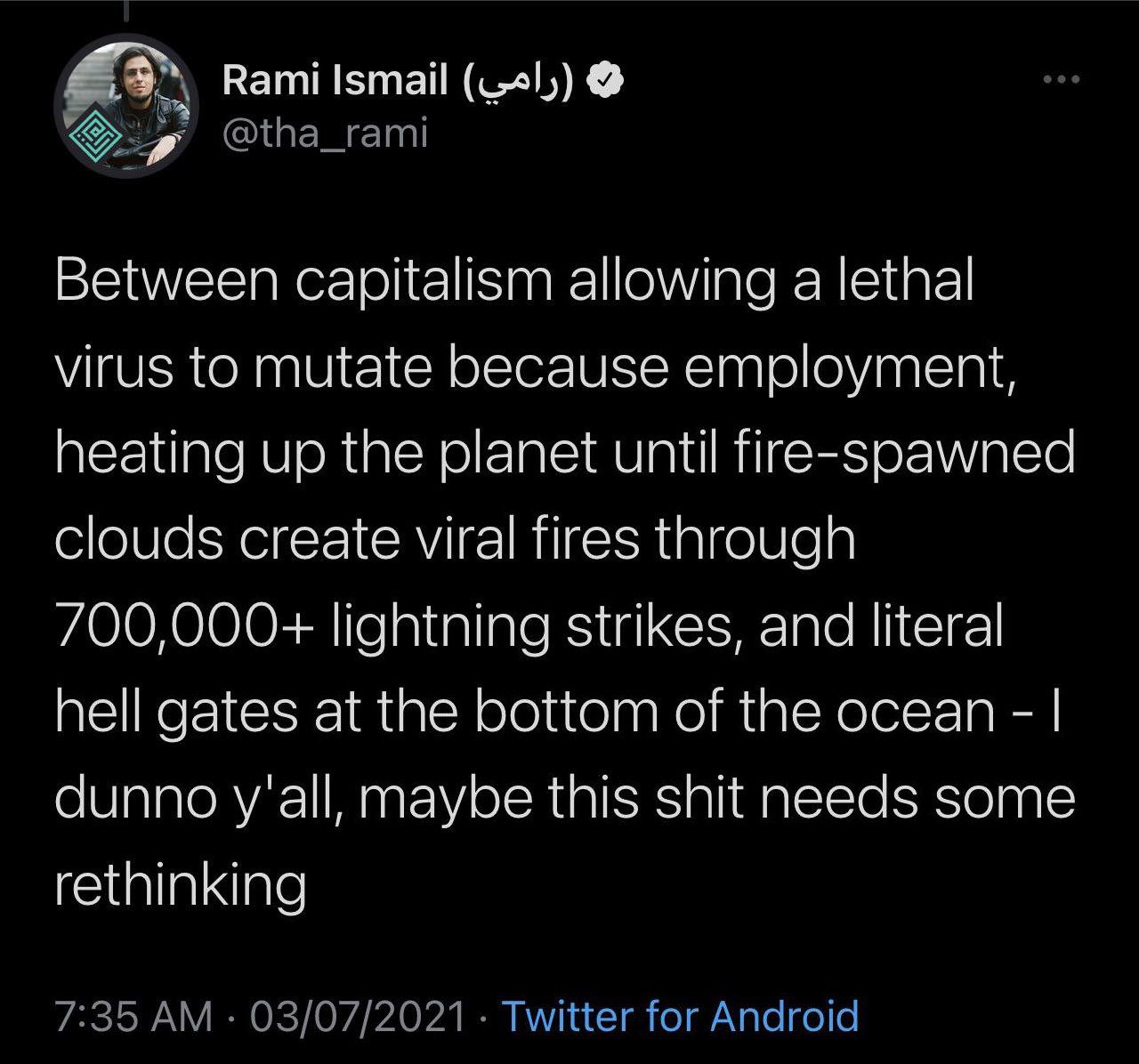Click the Arabic name in parentheses
Screen dimensions: 1139x1064
tap(520, 83)
